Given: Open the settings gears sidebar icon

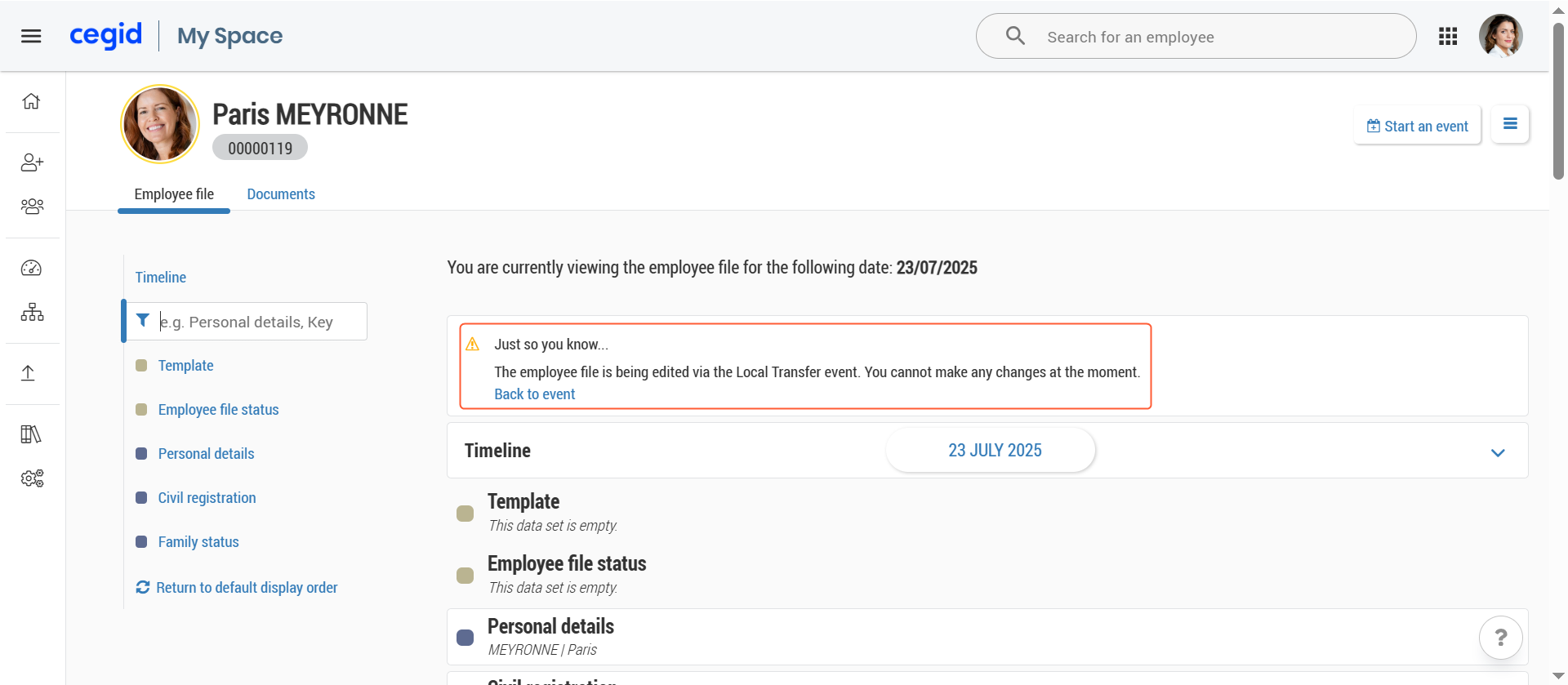Looking at the screenshot, I should (32, 478).
